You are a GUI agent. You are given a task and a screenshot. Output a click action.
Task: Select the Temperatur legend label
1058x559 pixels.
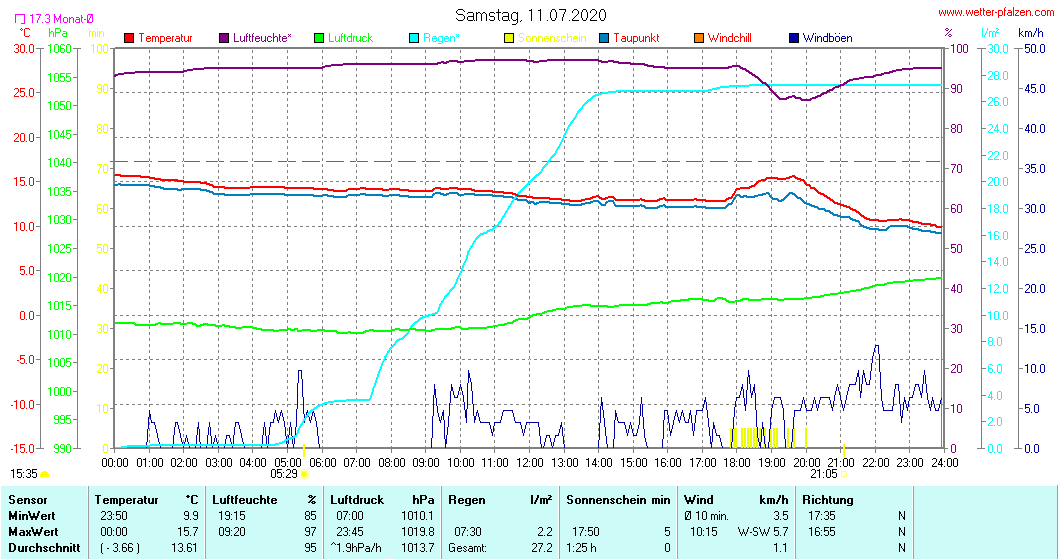coord(165,38)
